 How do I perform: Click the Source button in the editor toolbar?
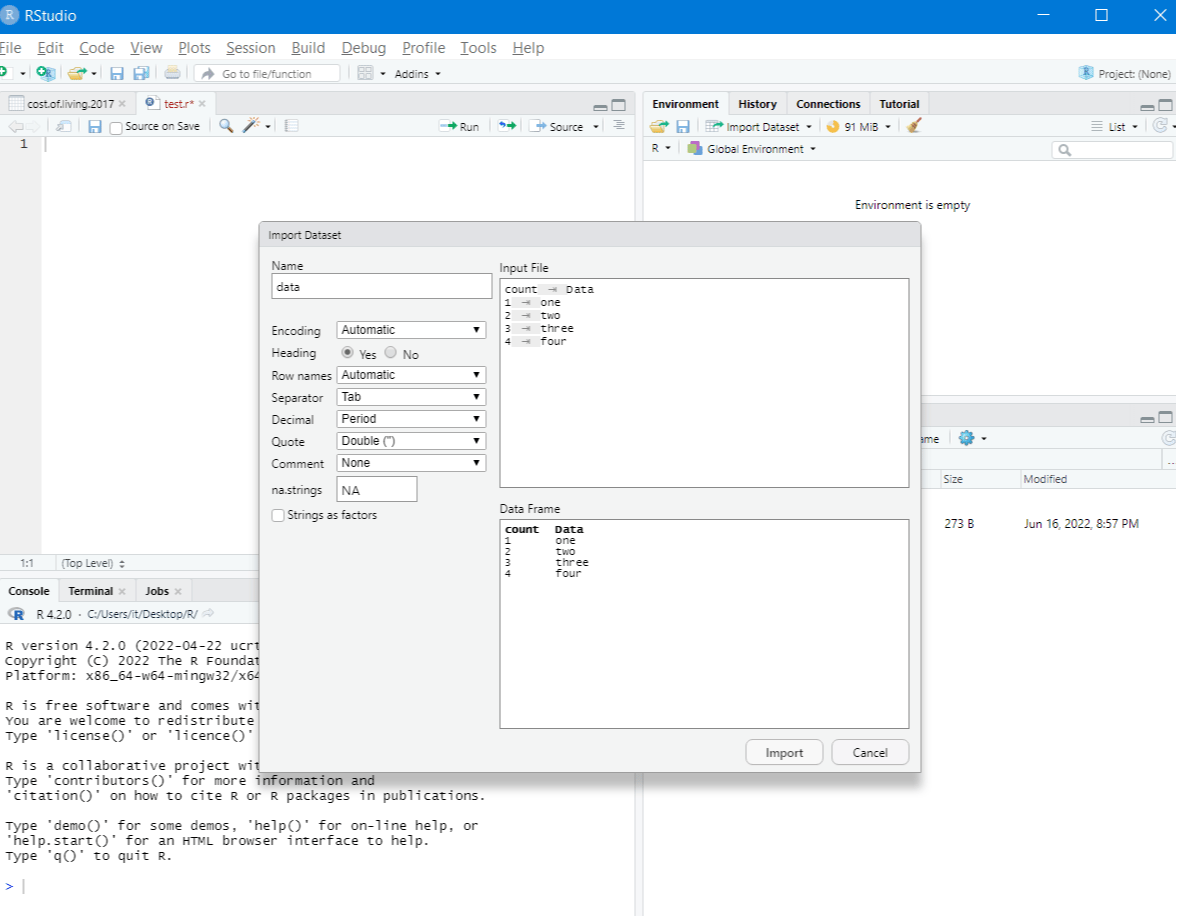(556, 126)
